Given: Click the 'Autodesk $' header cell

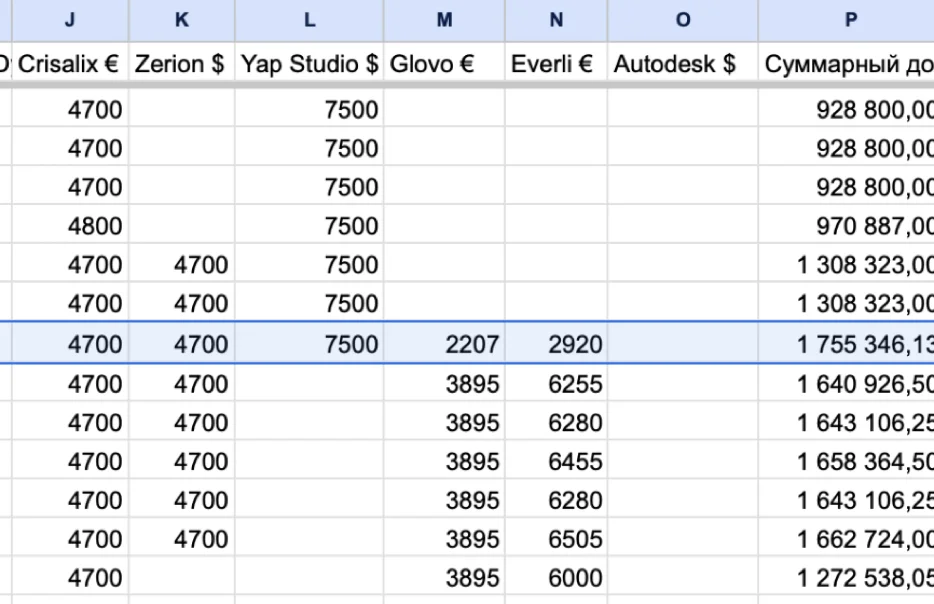Looking at the screenshot, I should [x=683, y=64].
